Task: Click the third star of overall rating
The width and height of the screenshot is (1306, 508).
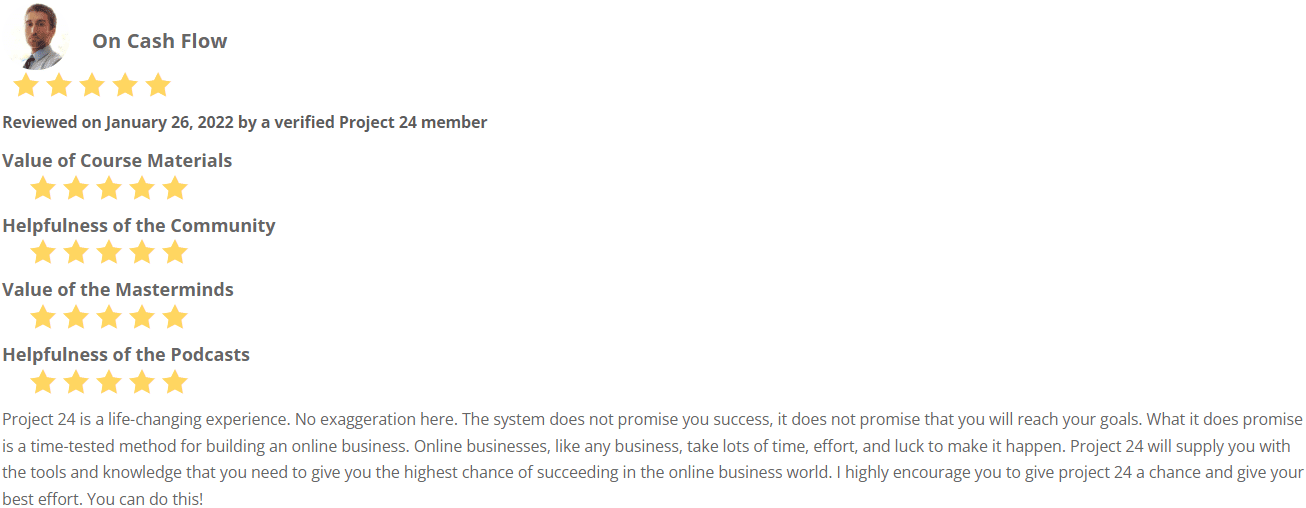Action: click(92, 85)
